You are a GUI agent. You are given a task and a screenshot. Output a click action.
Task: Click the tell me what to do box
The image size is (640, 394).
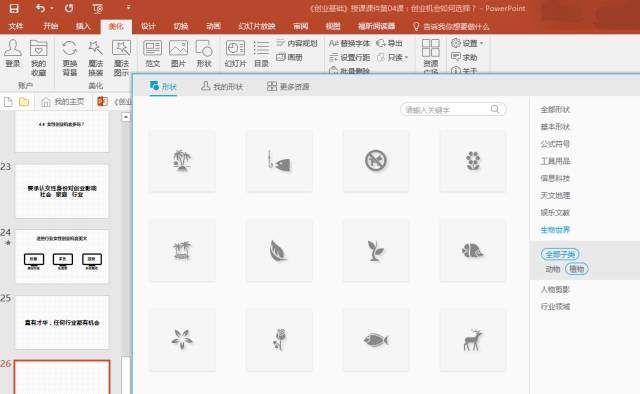[x=451, y=27]
